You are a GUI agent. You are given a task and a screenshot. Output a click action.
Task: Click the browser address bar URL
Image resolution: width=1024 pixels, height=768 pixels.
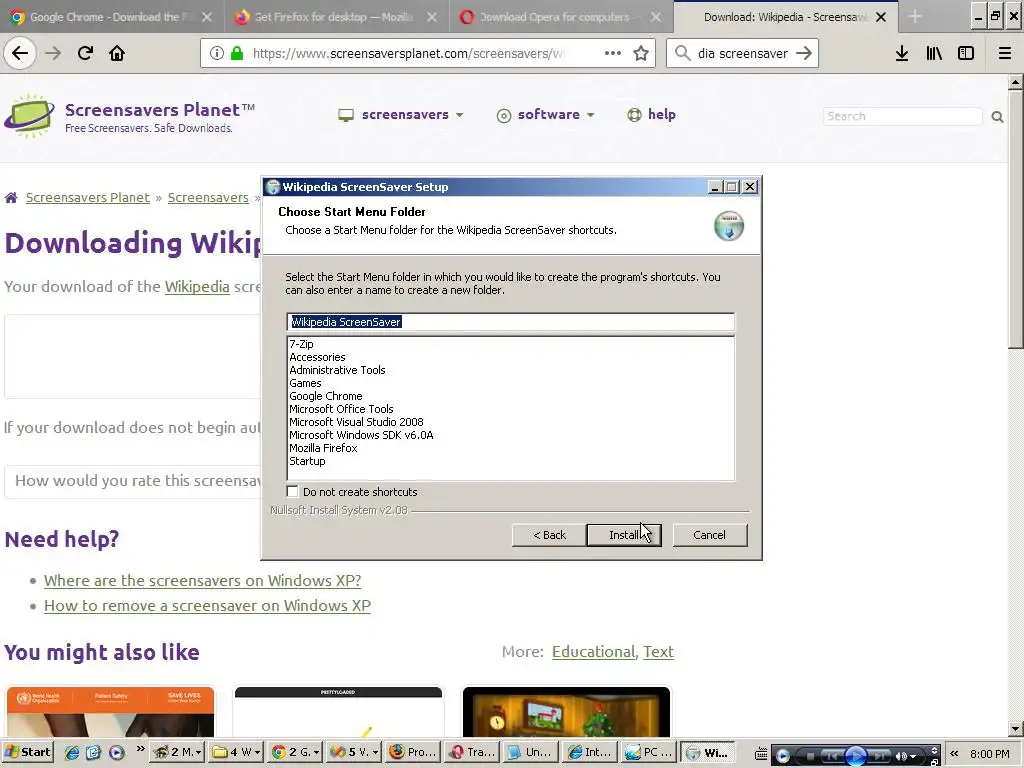(x=408, y=53)
